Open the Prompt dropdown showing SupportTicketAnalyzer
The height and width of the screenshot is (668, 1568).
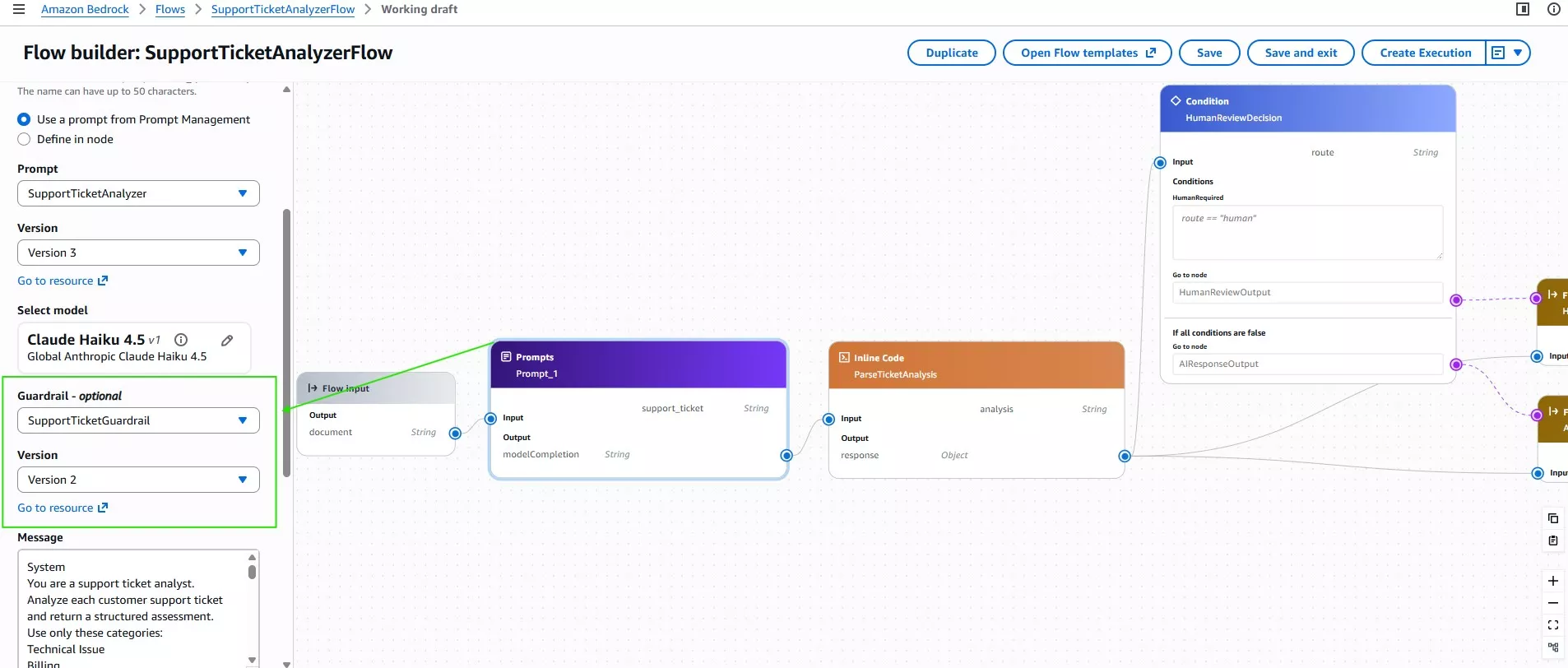point(138,193)
